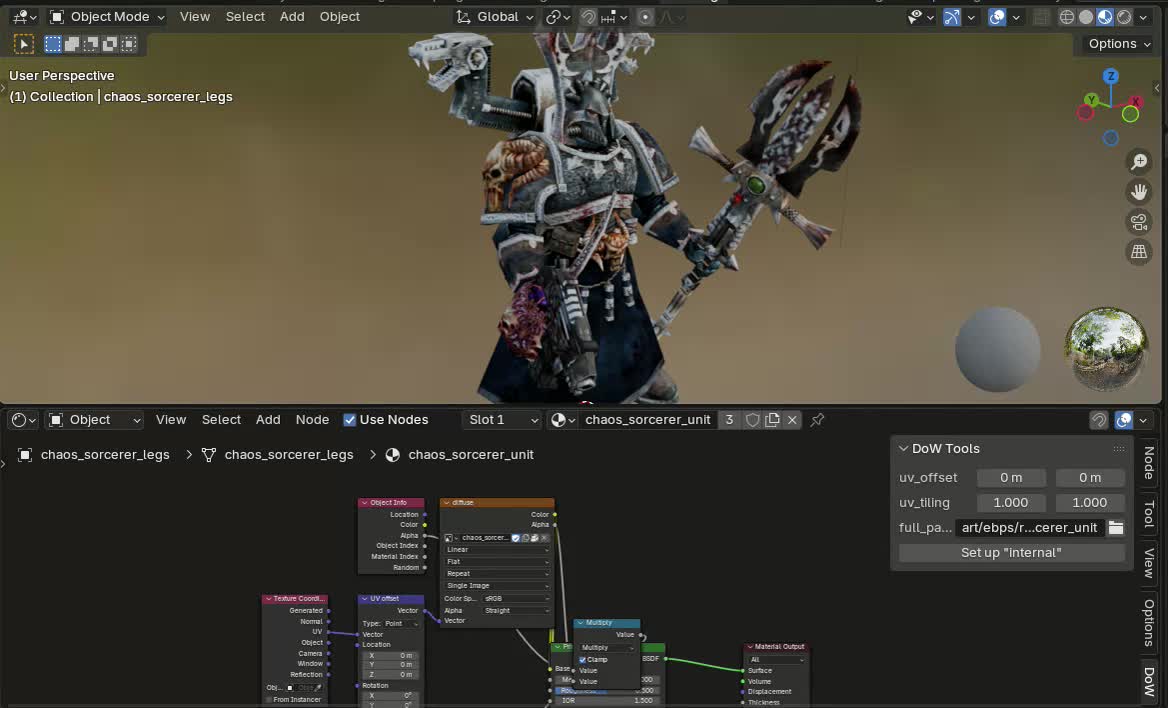Open the snapping options dropdown

tap(615, 16)
